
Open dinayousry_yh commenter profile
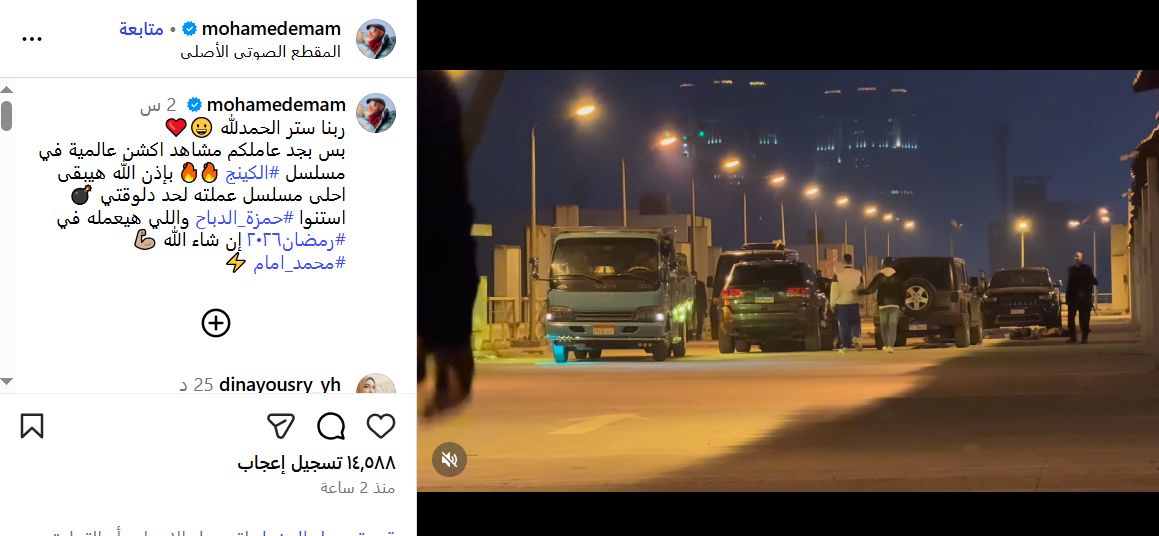[x=280, y=384]
